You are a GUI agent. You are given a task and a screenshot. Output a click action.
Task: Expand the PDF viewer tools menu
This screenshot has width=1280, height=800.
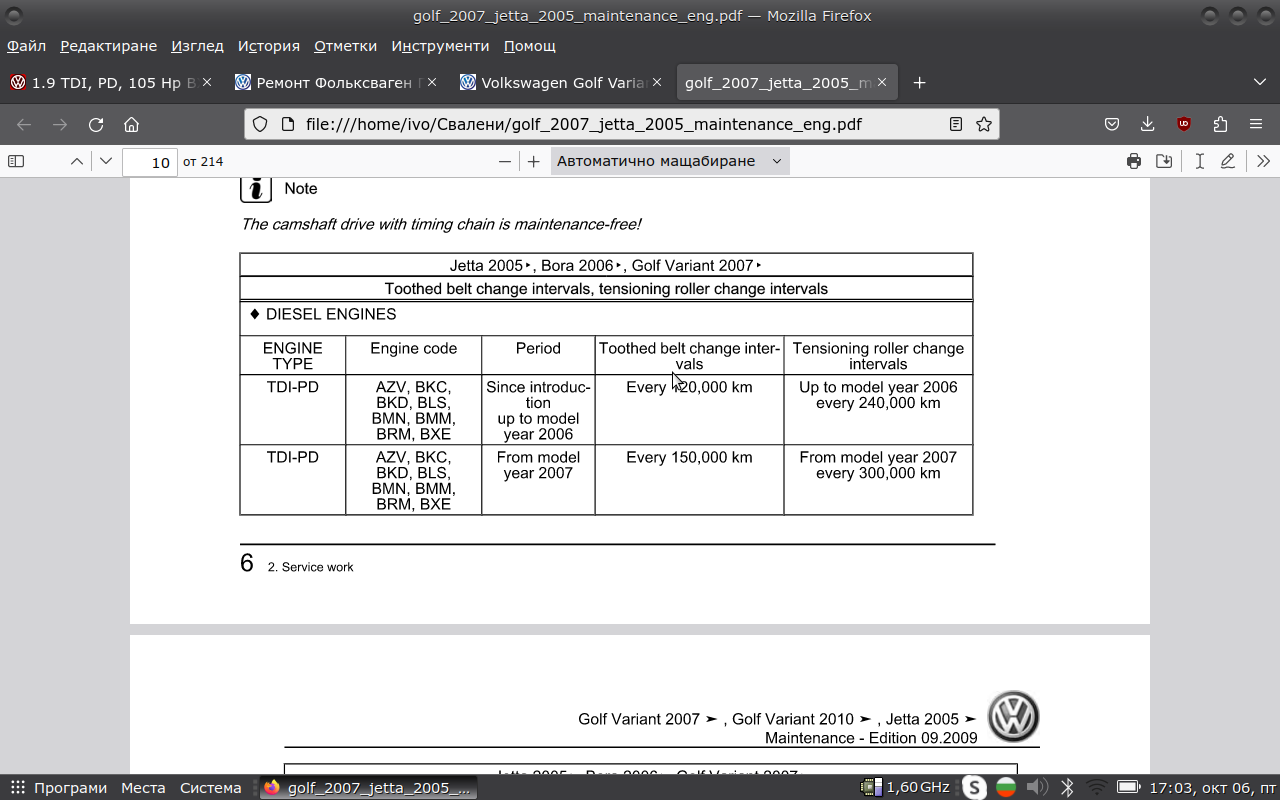(x=1263, y=161)
